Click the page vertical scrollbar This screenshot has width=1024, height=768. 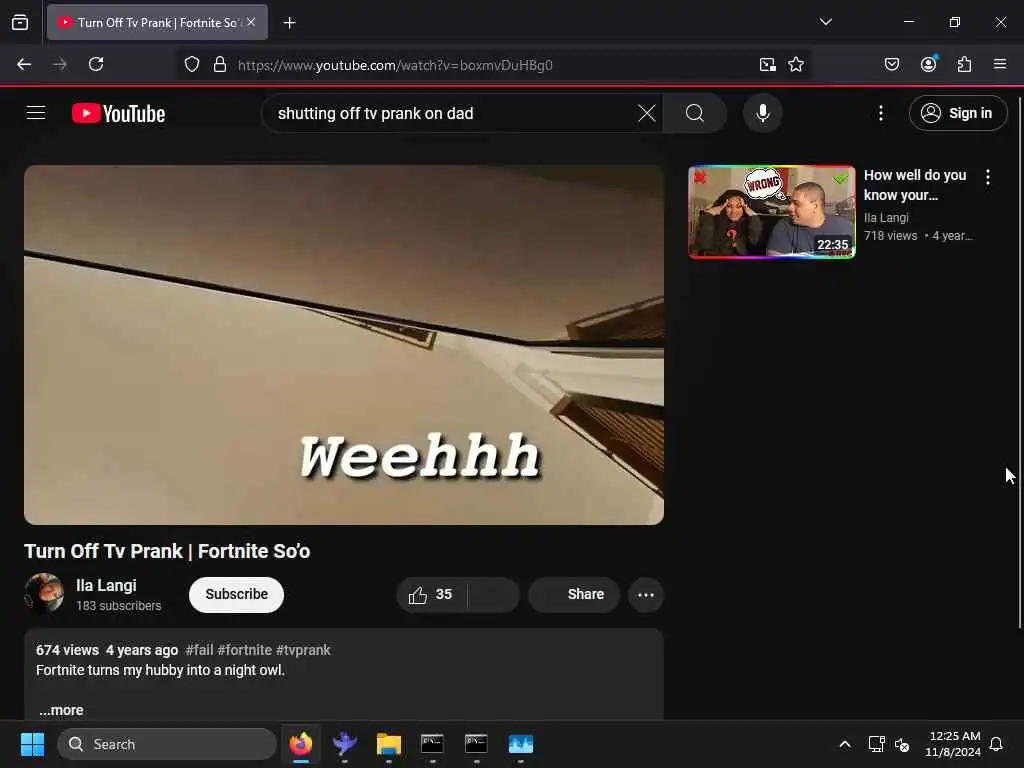point(1019,362)
